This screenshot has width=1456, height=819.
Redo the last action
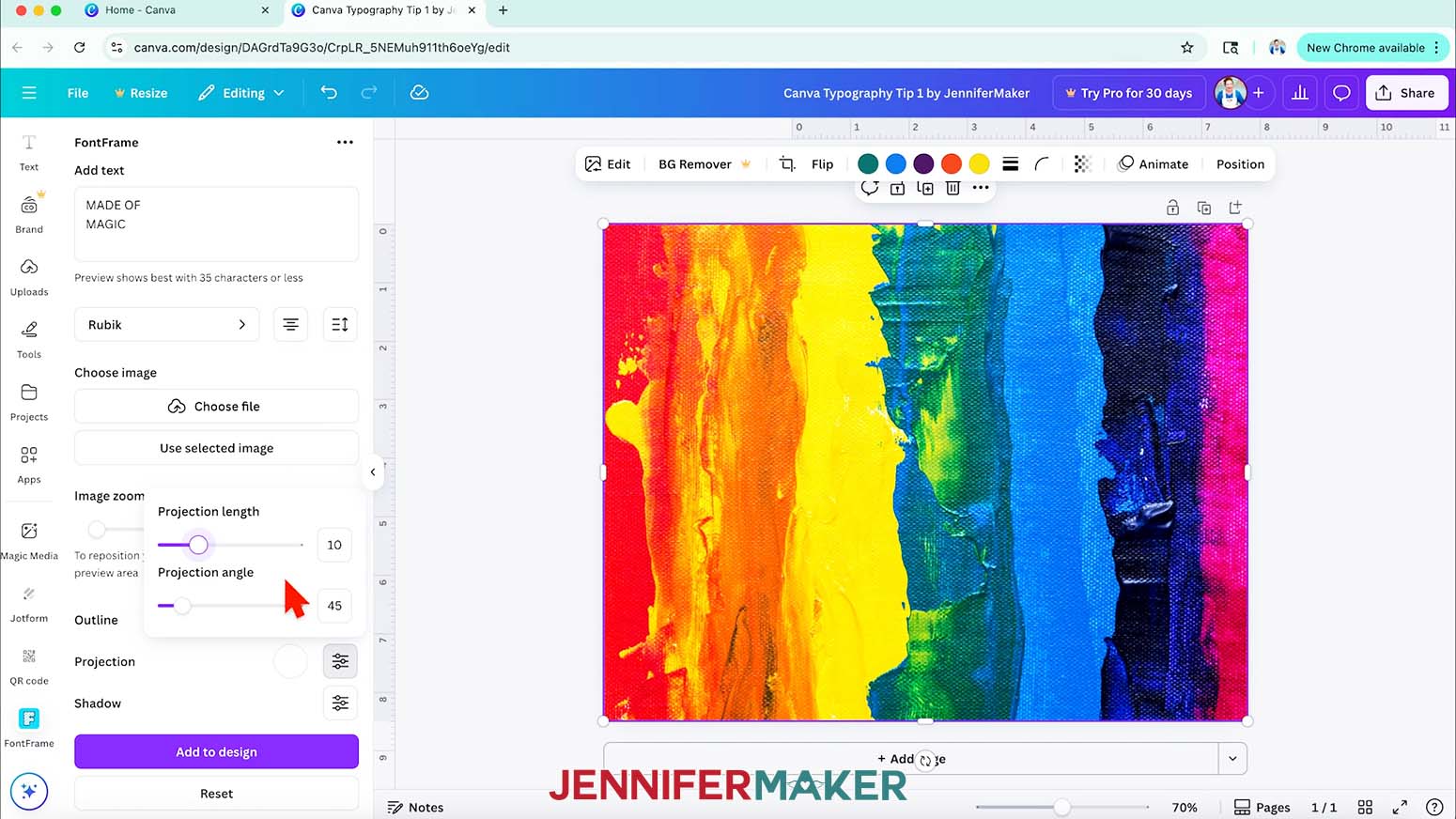tap(369, 93)
